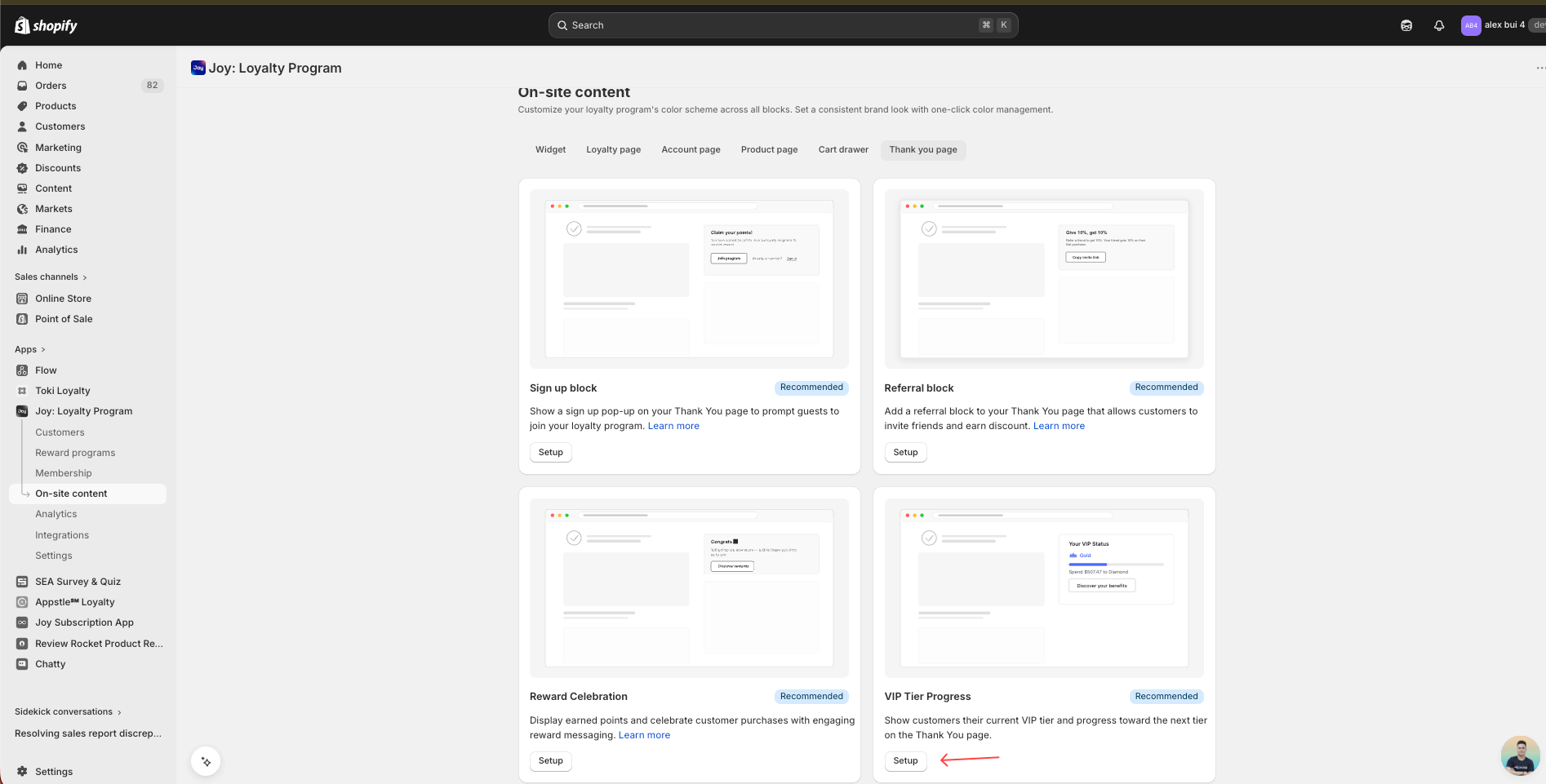Open Integrations submenu item
Viewport: 1546px width, 784px height.
(x=62, y=535)
